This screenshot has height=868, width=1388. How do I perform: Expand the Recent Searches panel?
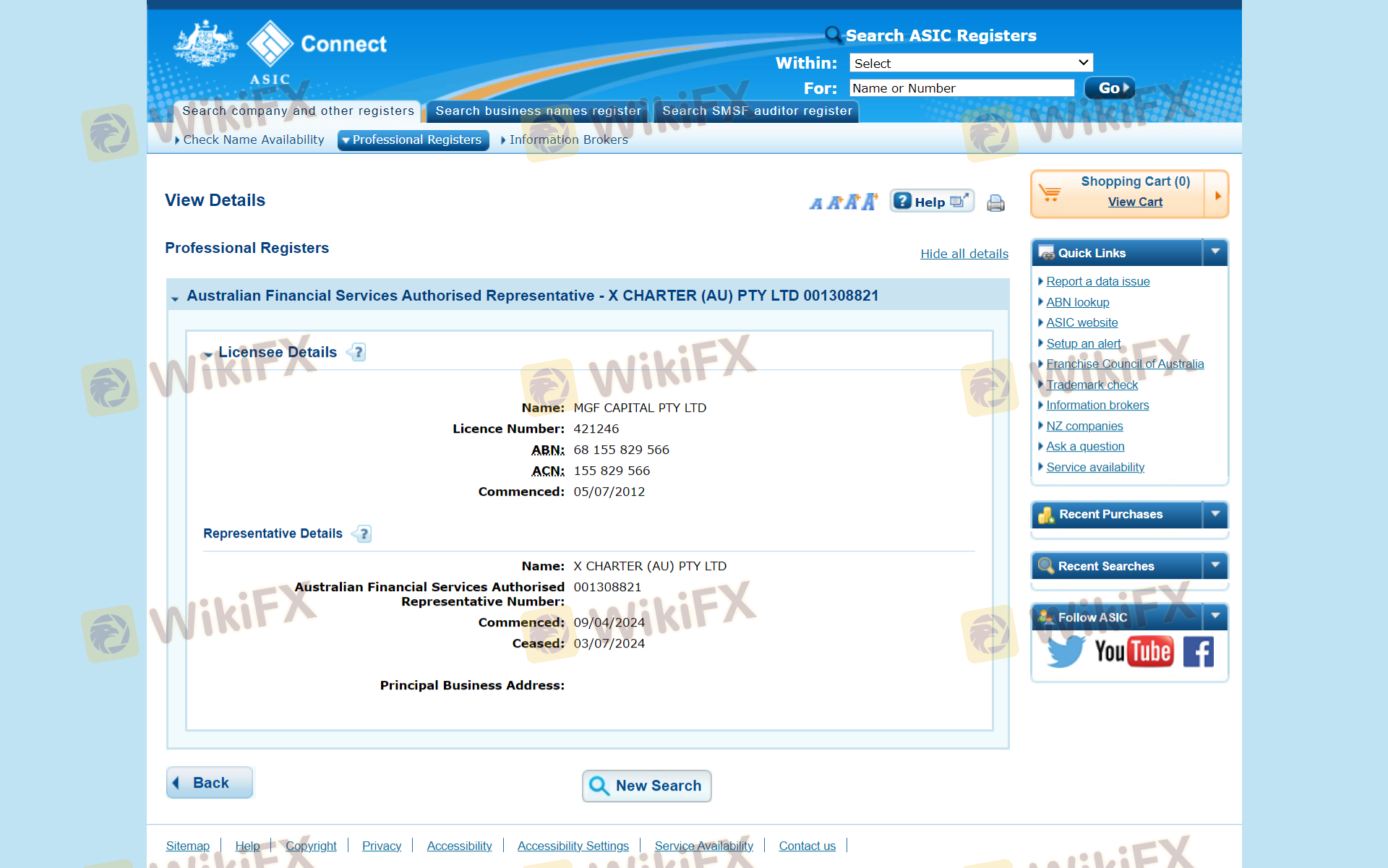tap(1215, 565)
